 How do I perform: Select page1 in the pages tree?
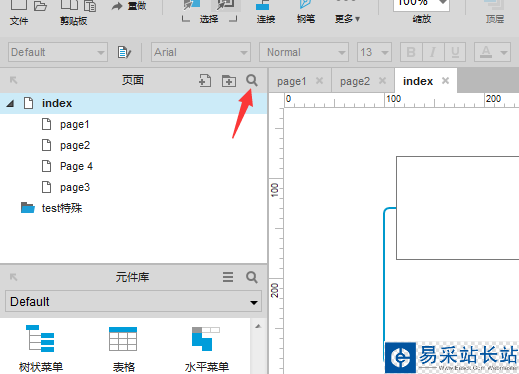pos(75,124)
